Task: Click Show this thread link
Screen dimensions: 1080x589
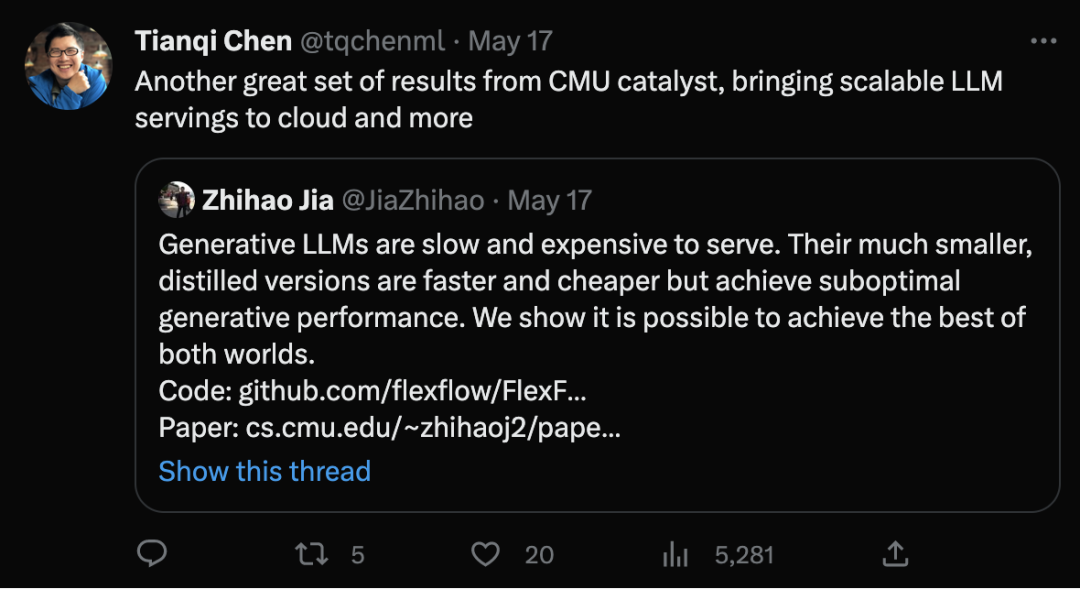Action: [x=264, y=471]
